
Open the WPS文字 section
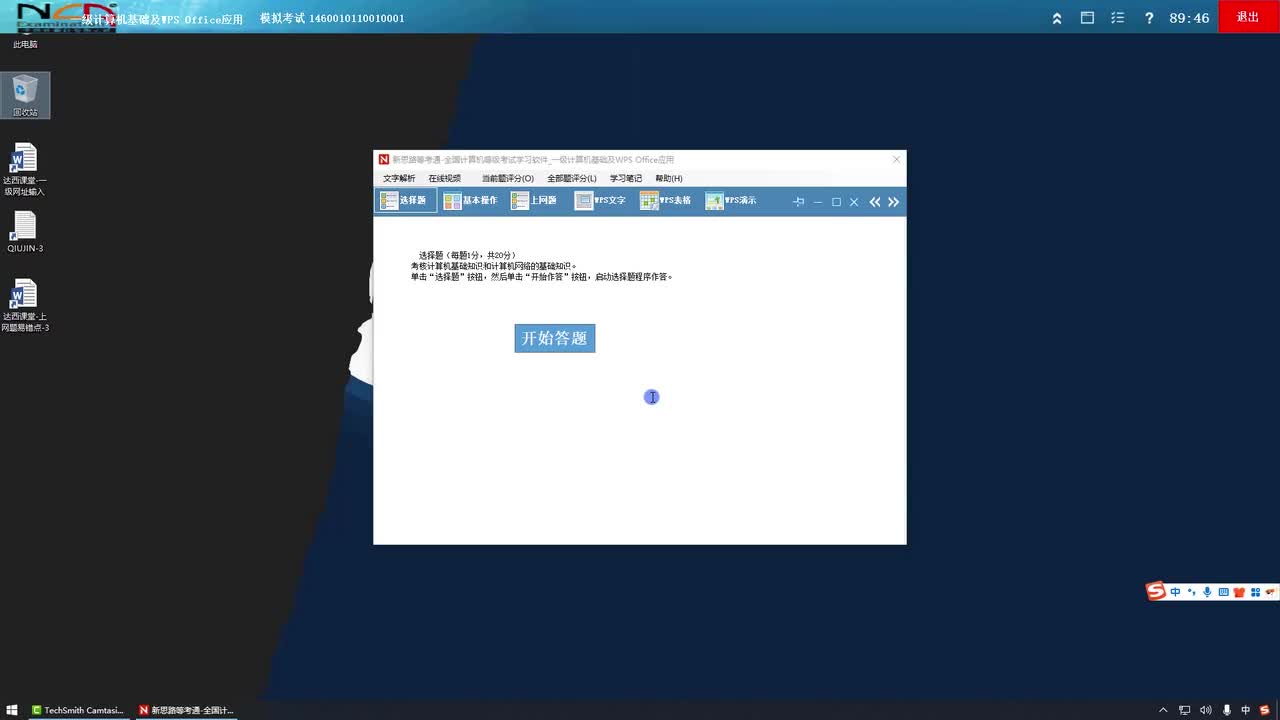click(x=600, y=201)
